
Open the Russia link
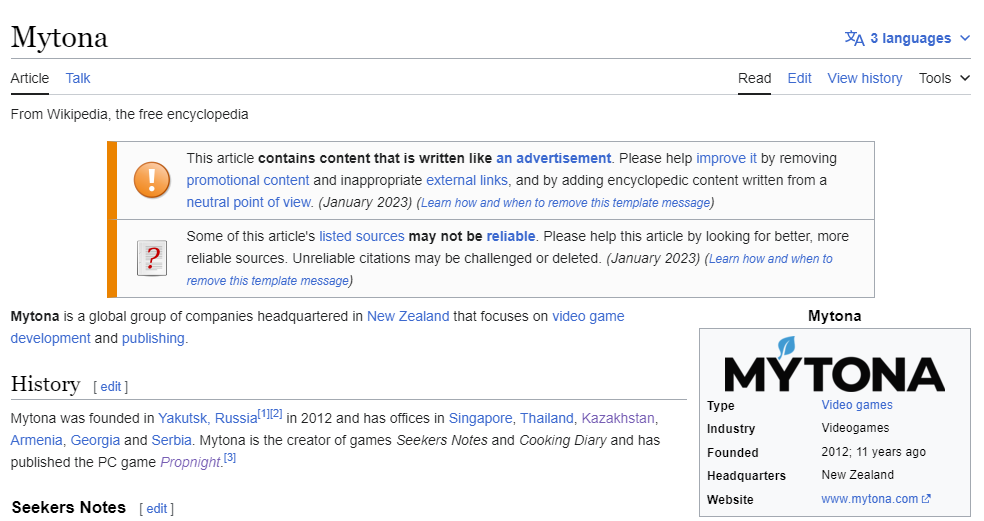[x=236, y=418]
